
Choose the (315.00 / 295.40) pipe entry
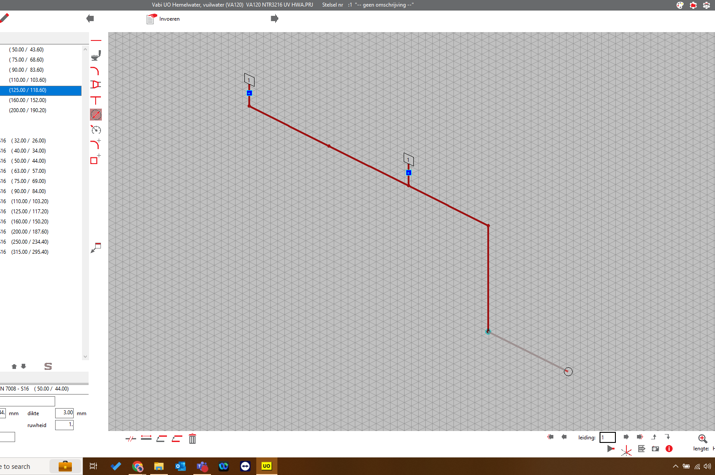30,252
